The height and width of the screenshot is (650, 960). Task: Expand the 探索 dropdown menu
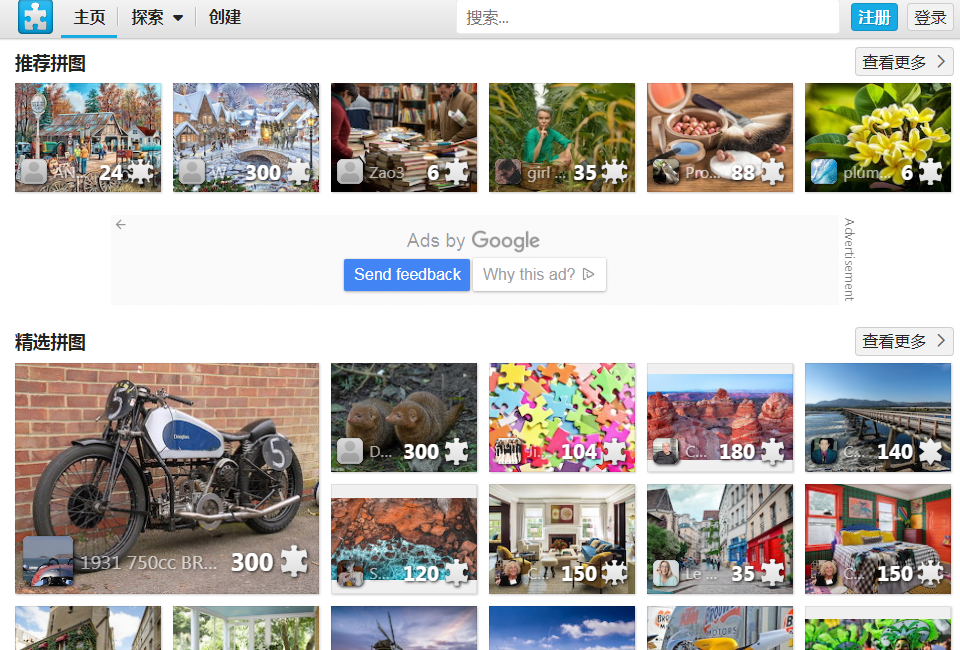[x=157, y=18]
